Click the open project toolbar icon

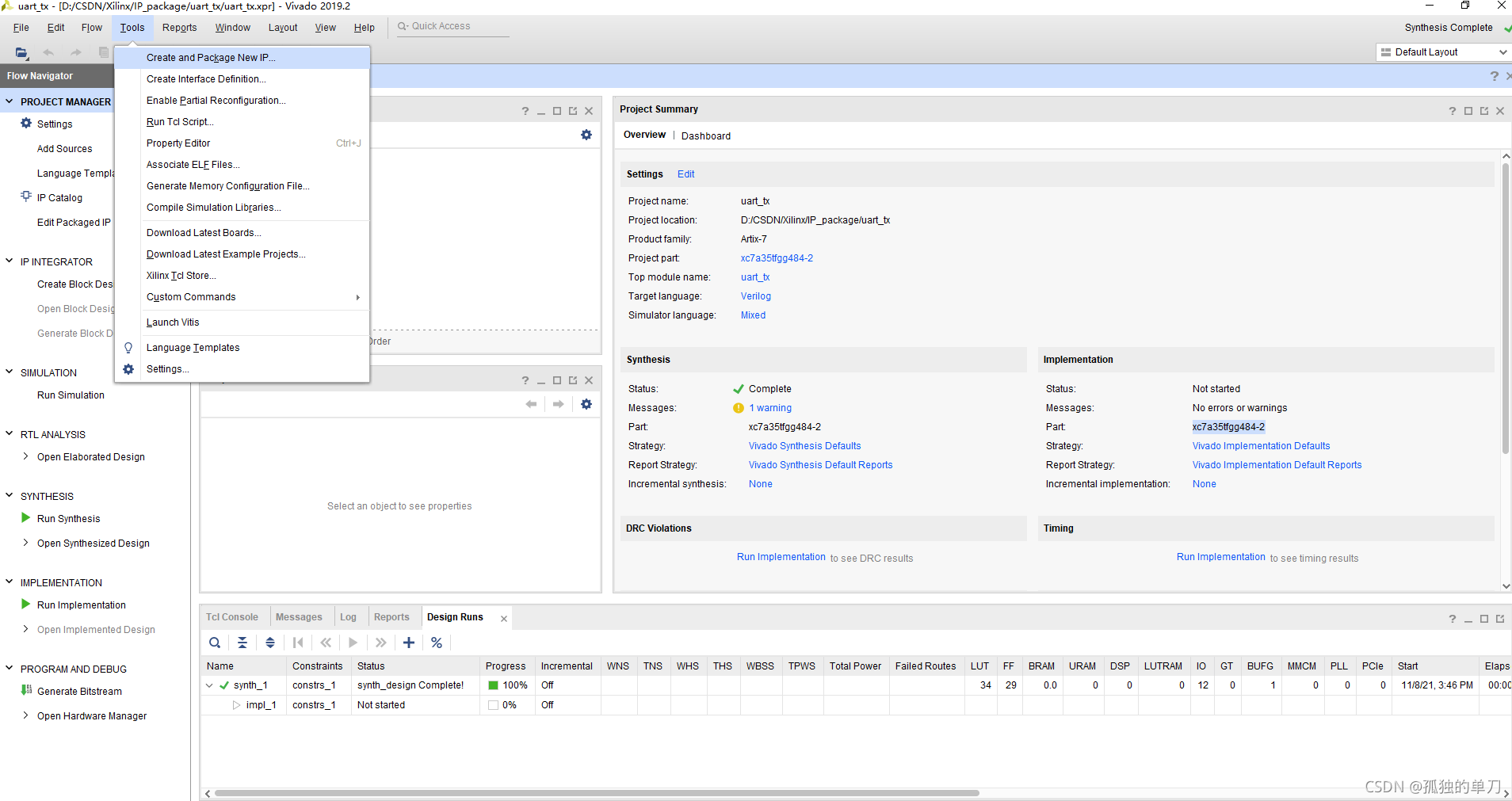point(21,52)
